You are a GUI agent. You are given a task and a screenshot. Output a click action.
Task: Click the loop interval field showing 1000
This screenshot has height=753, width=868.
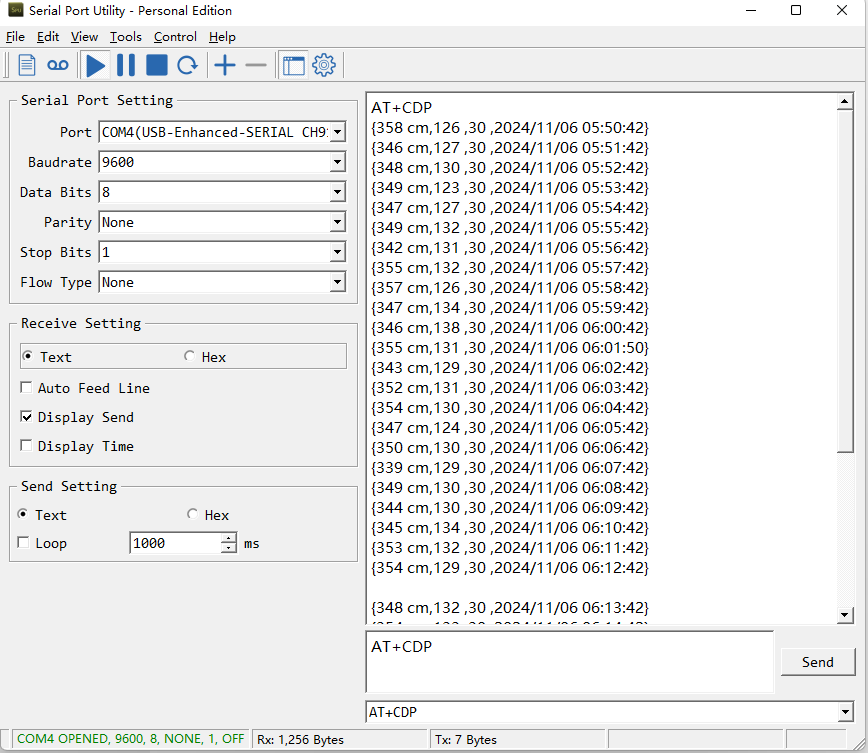[175, 543]
